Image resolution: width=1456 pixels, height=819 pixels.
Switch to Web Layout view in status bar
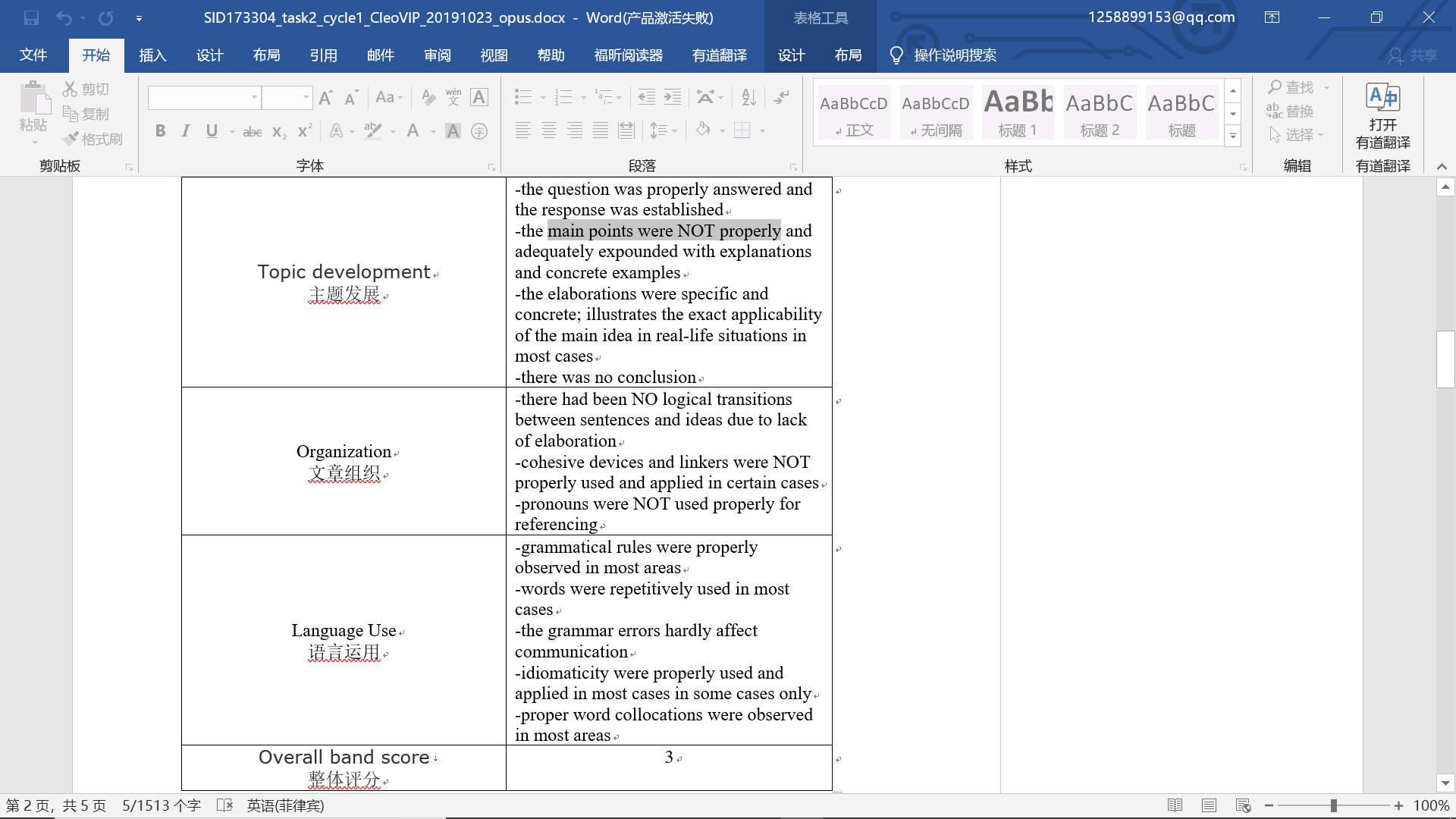(x=1243, y=805)
